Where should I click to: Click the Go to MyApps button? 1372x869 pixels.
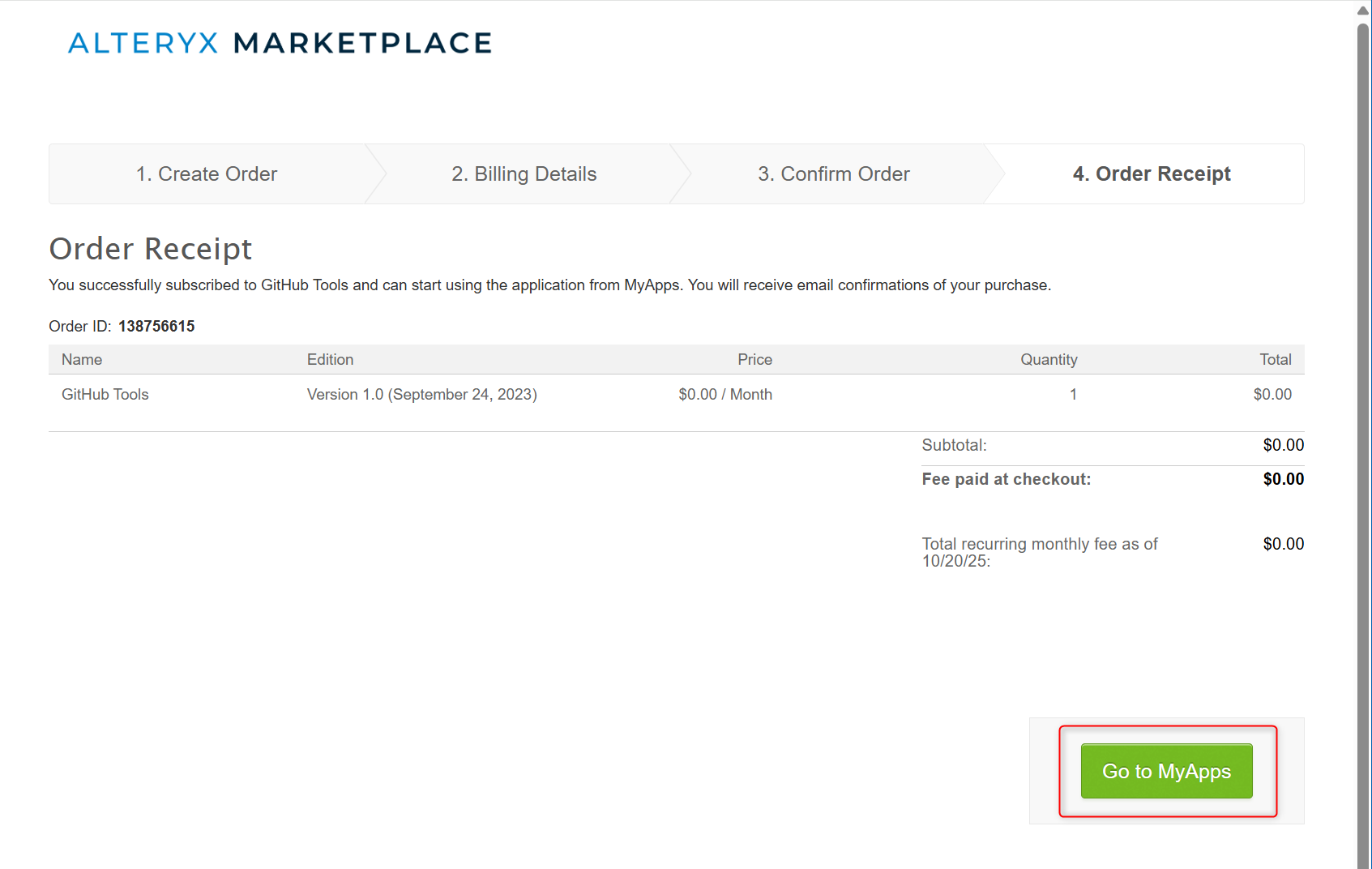[1166, 771]
